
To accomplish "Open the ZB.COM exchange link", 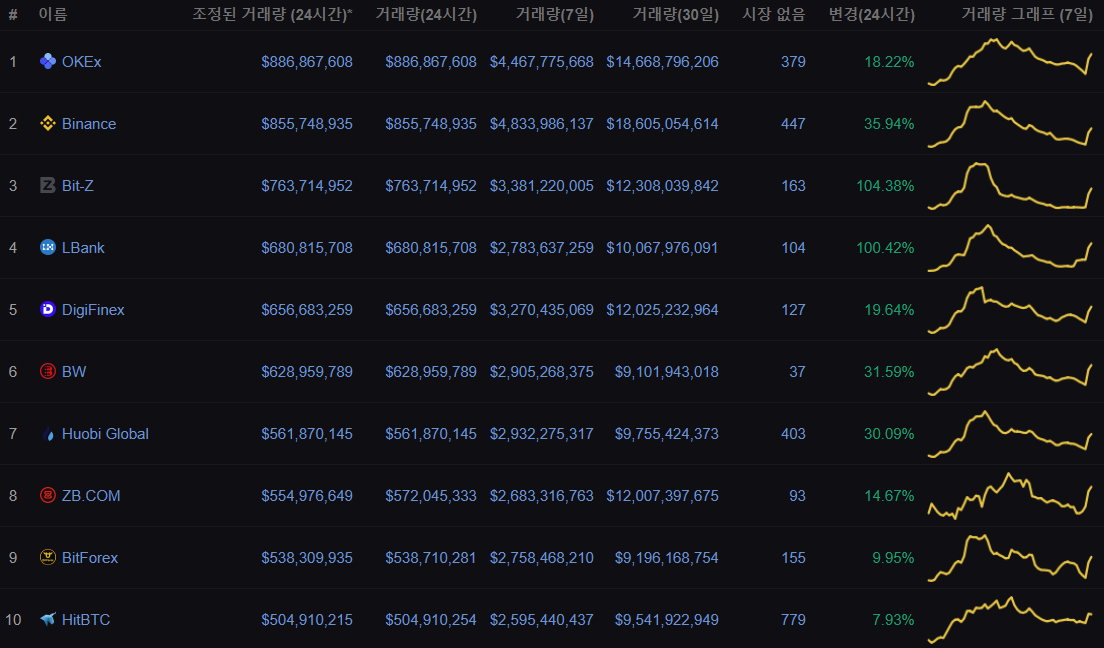I will pyautogui.click(x=91, y=496).
